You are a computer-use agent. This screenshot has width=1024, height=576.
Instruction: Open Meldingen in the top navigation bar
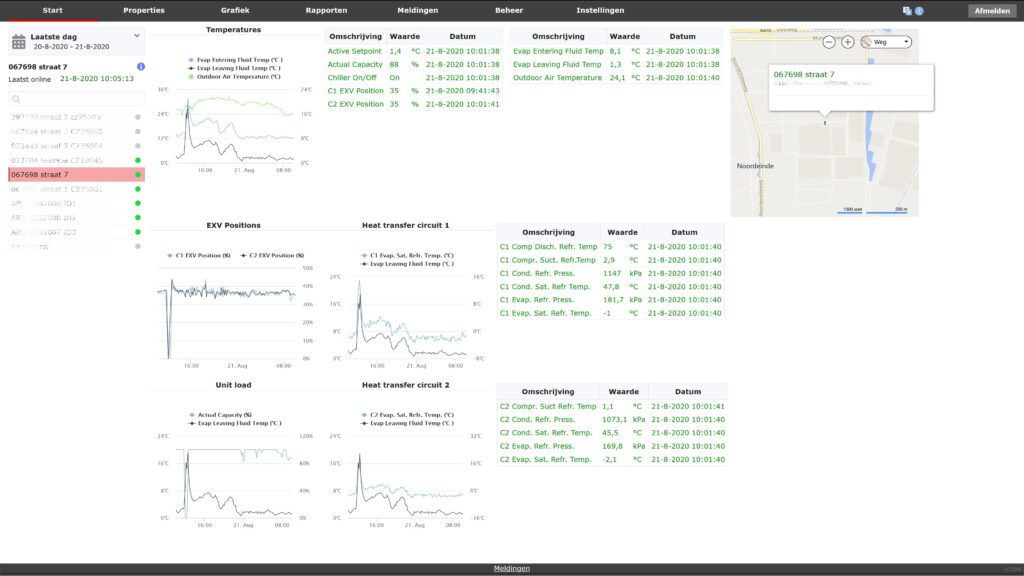point(418,10)
